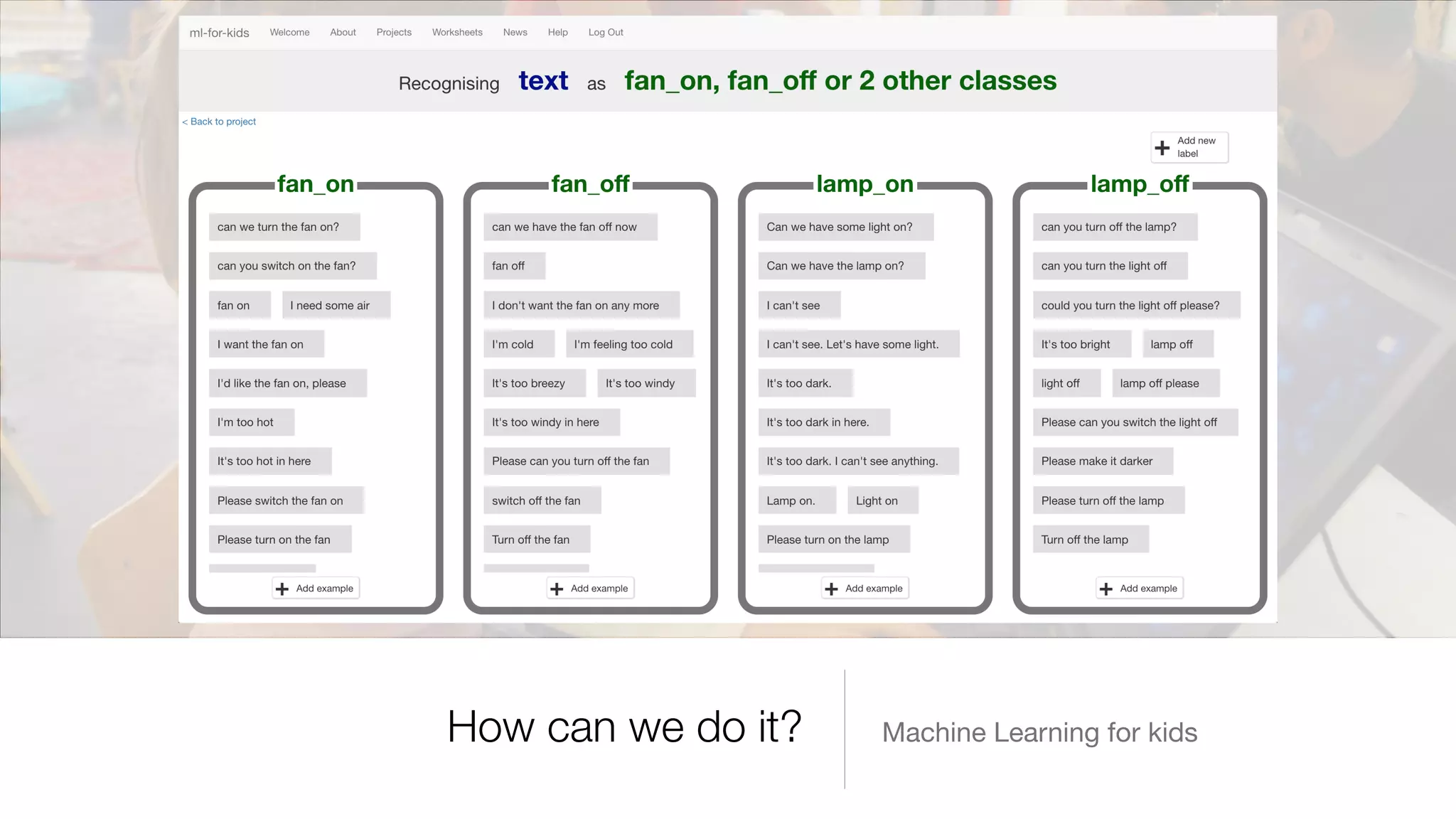Screen dimensions: 1456x819
Task: Select 'Please can you switch the light off'
Action: coord(1135,422)
